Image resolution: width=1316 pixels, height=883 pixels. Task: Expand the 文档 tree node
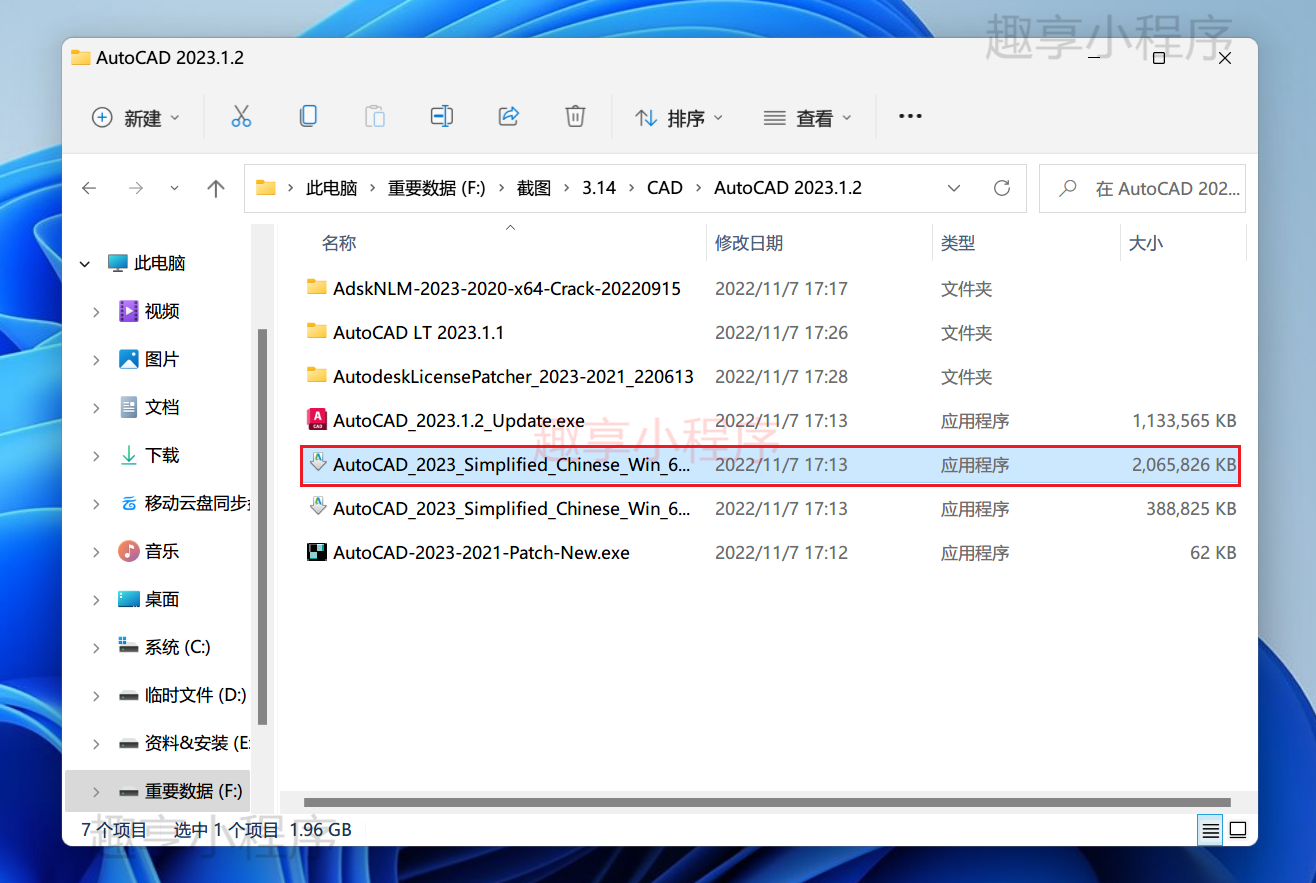96,408
